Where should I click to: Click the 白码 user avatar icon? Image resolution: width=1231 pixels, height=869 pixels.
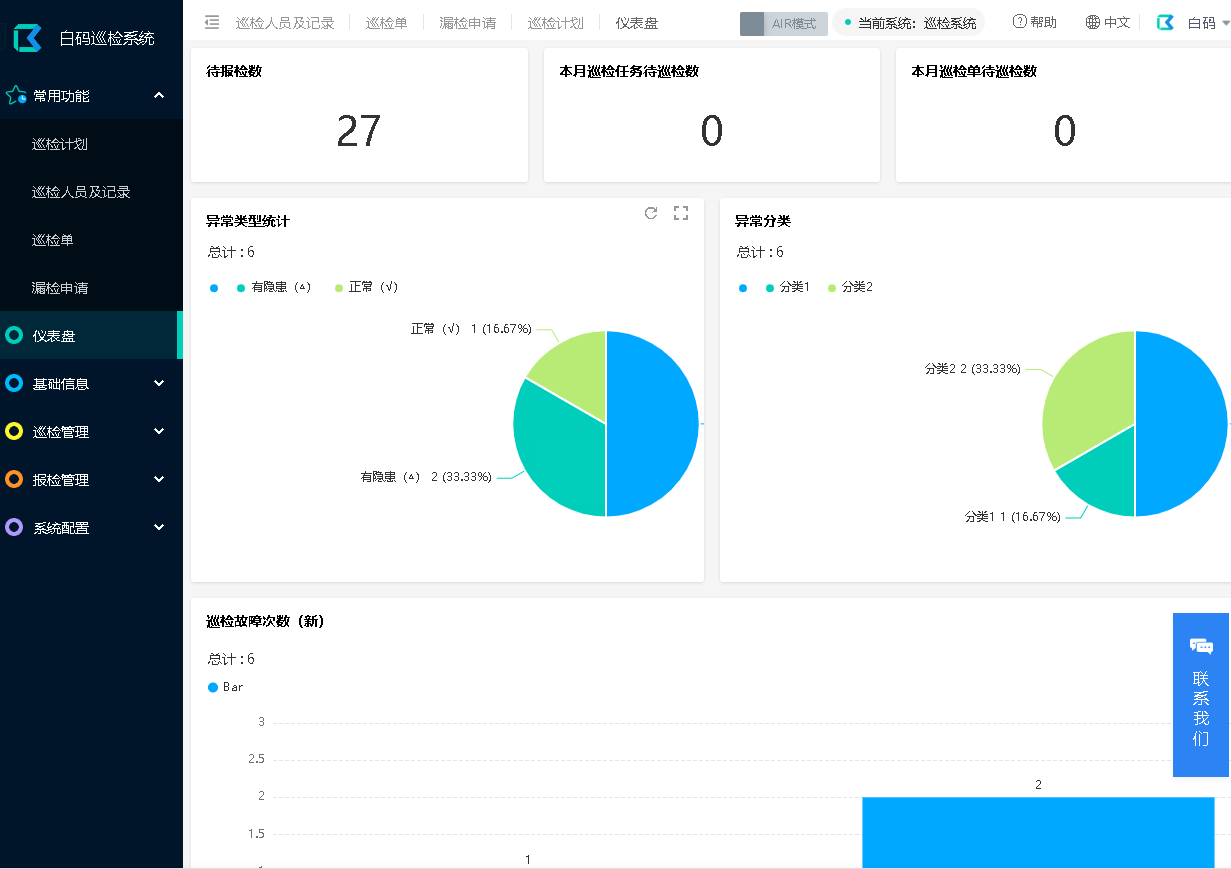[x=1165, y=22]
